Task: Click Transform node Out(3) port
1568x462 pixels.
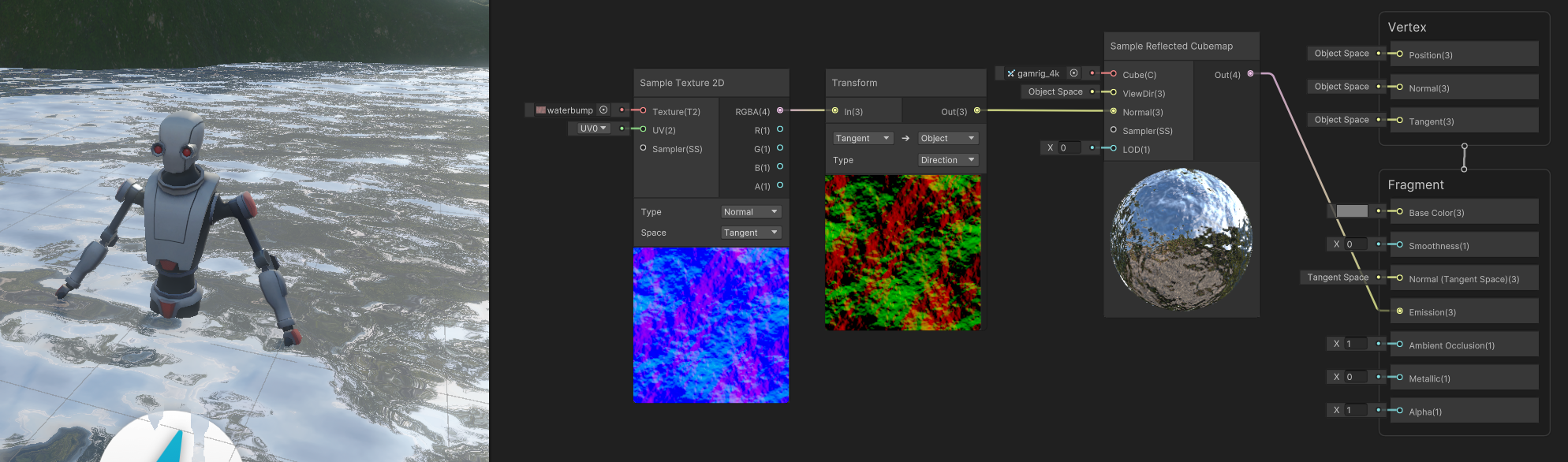Action: click(977, 110)
